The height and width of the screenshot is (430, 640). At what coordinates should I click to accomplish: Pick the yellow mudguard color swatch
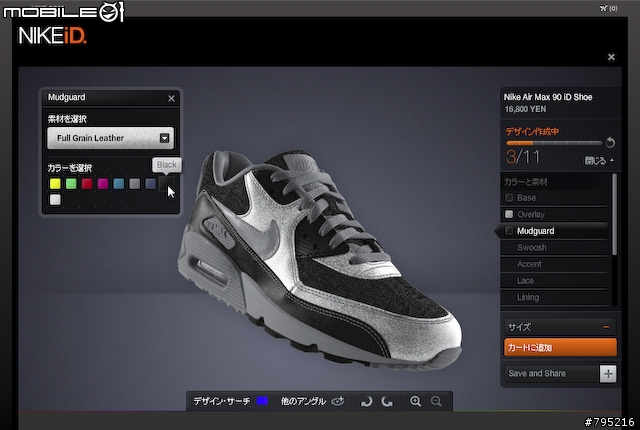click(x=55, y=184)
